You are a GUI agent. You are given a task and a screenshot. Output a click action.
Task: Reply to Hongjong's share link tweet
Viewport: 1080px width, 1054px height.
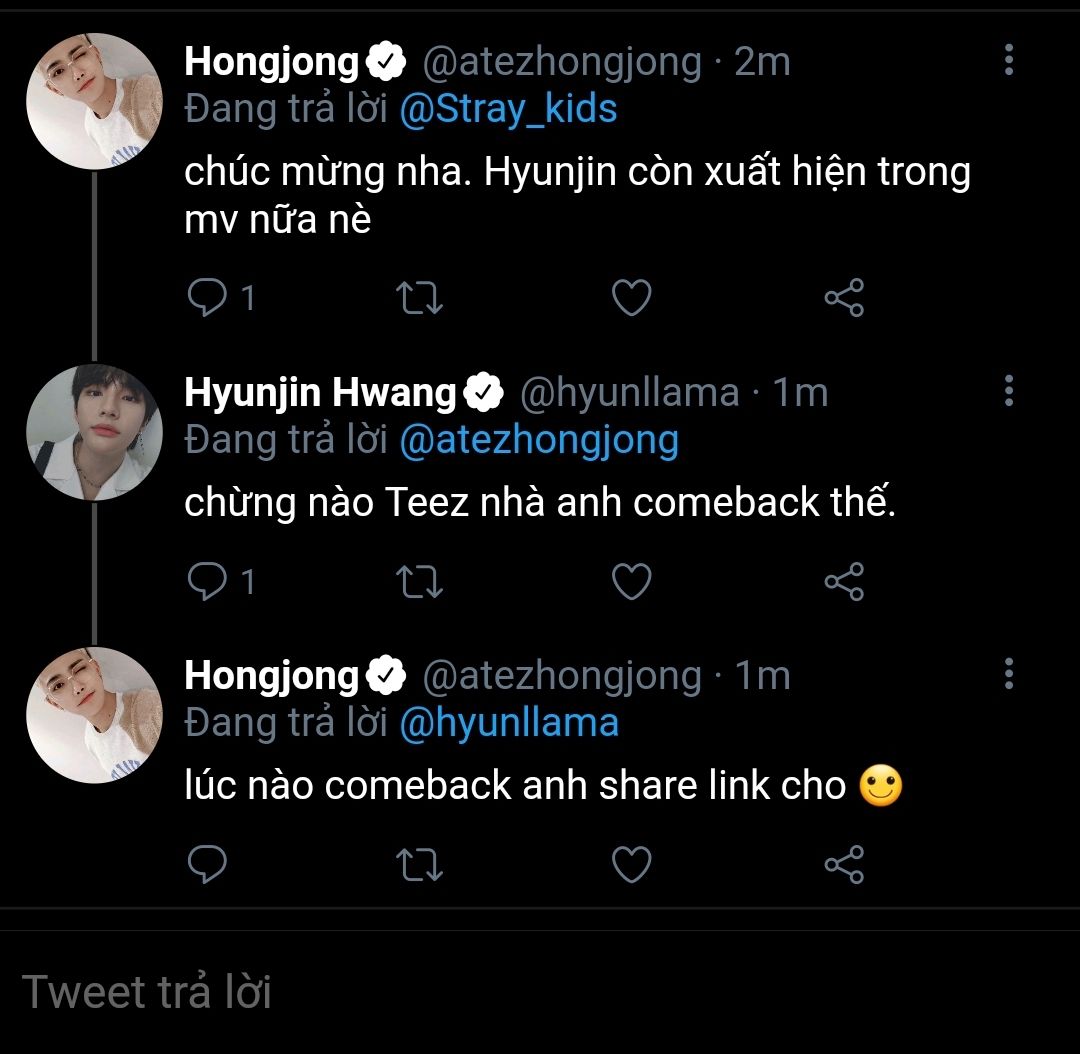point(208,865)
